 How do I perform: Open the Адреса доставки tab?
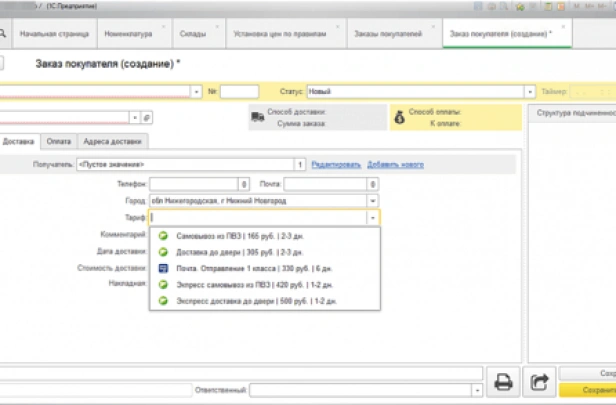[x=112, y=141]
